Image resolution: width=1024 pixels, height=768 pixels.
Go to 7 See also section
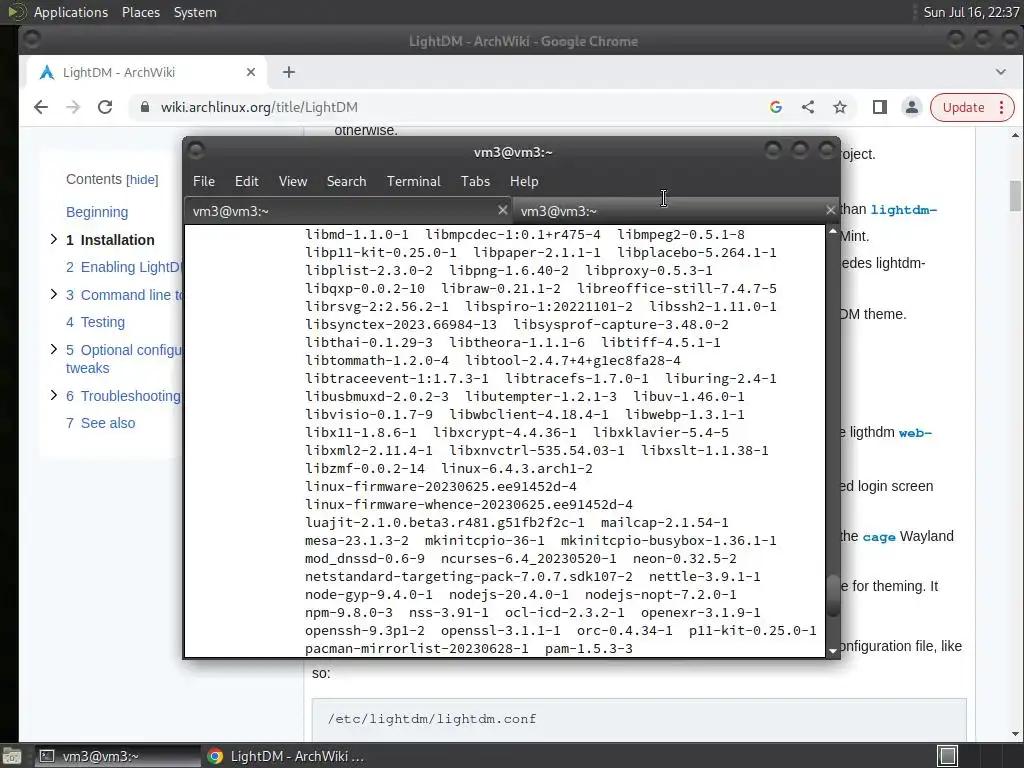click(101, 423)
